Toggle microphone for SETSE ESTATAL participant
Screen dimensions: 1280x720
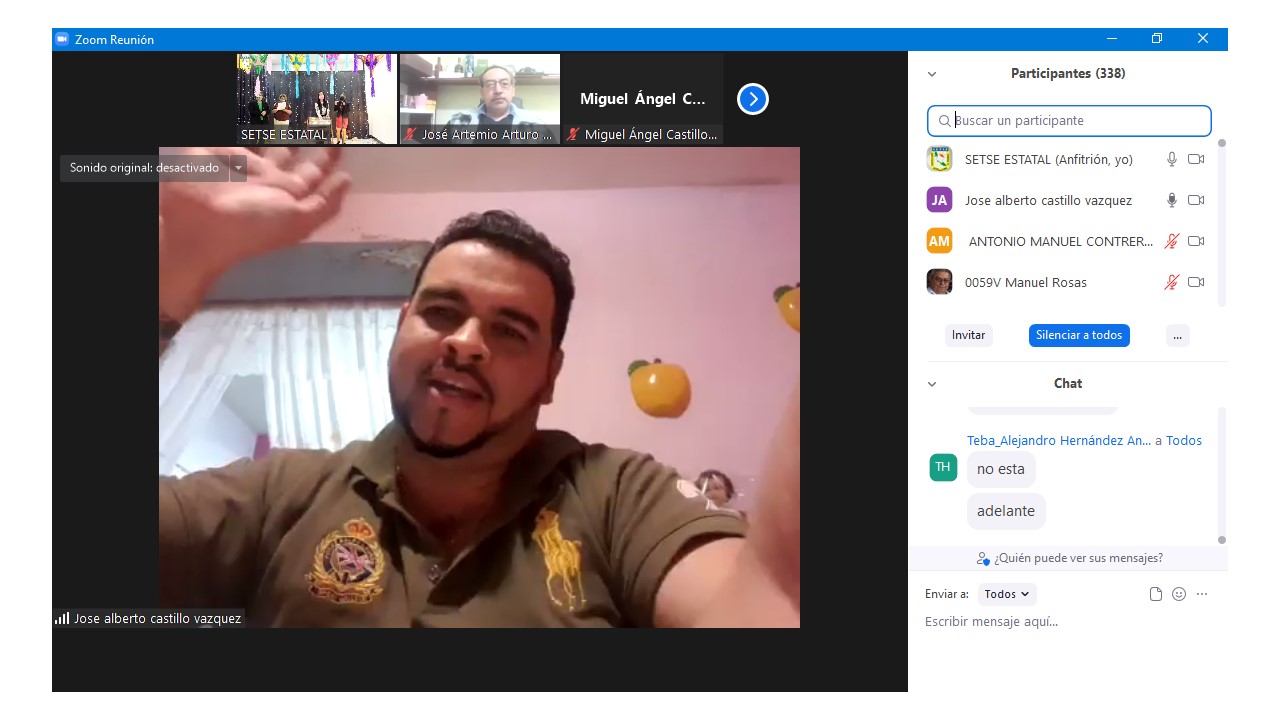click(x=1172, y=159)
